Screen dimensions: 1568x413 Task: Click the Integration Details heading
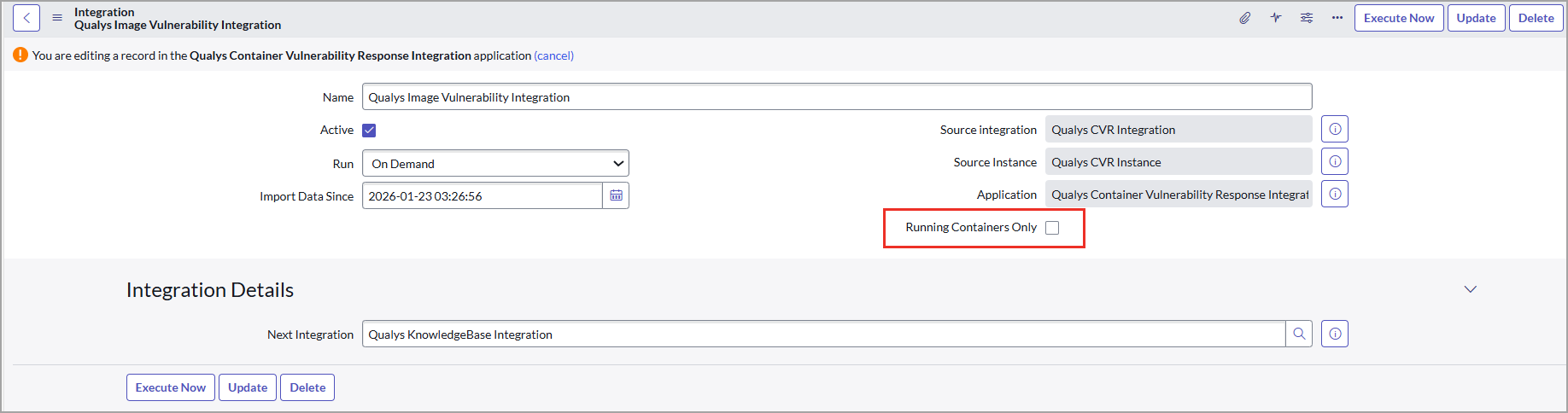[210, 290]
